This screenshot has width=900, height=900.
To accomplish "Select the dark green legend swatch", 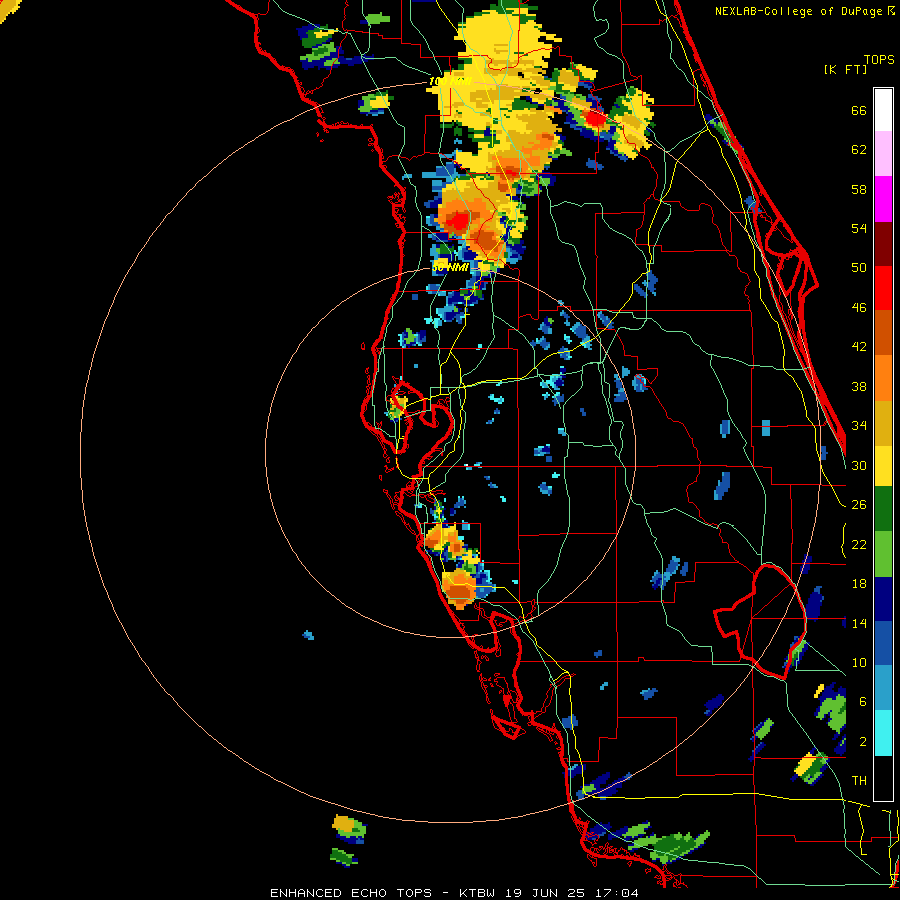I will pyautogui.click(x=883, y=509).
